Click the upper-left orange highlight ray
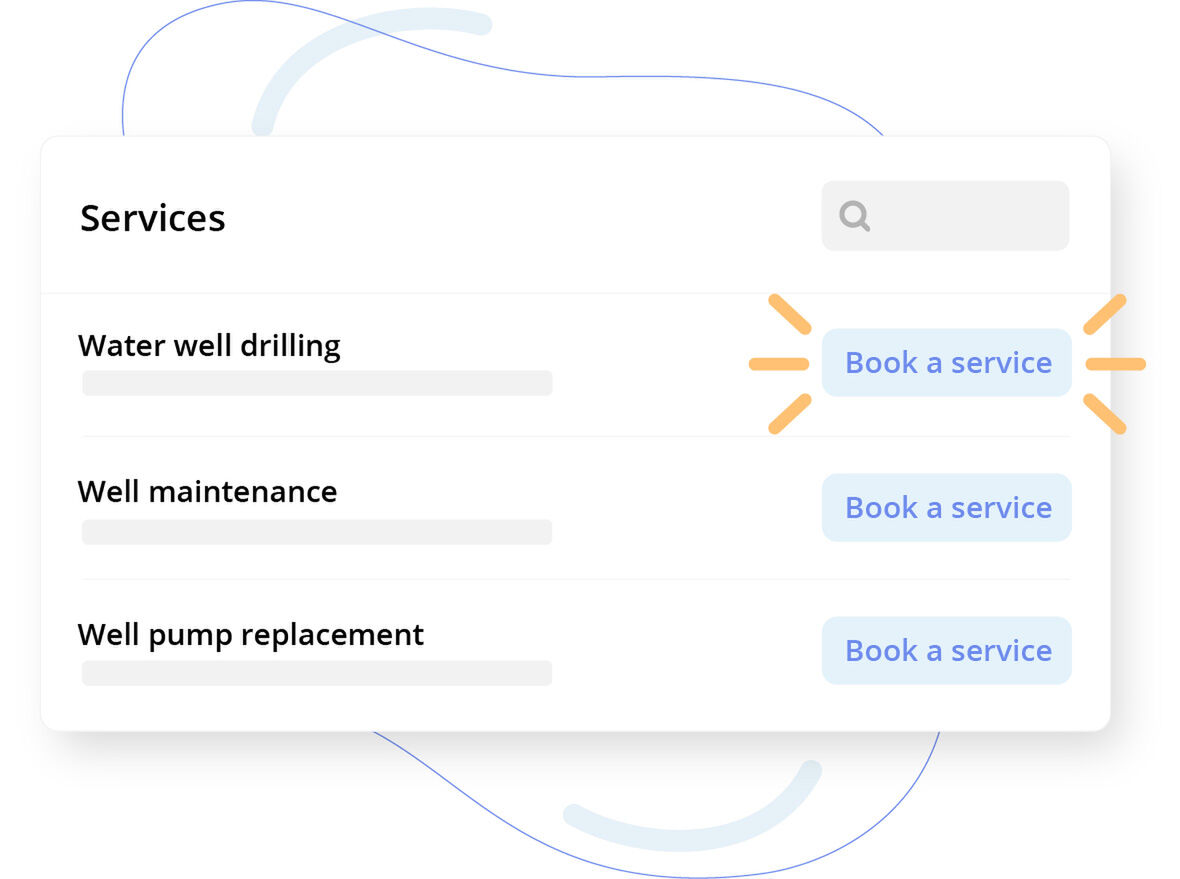 click(x=789, y=314)
